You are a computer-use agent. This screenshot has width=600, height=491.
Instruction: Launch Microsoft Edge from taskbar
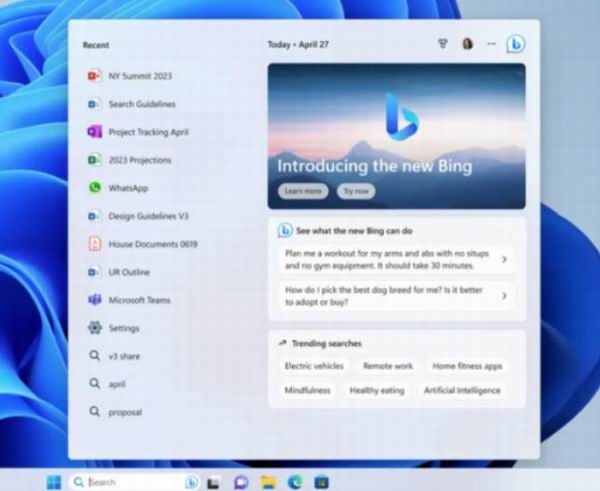tap(295, 482)
